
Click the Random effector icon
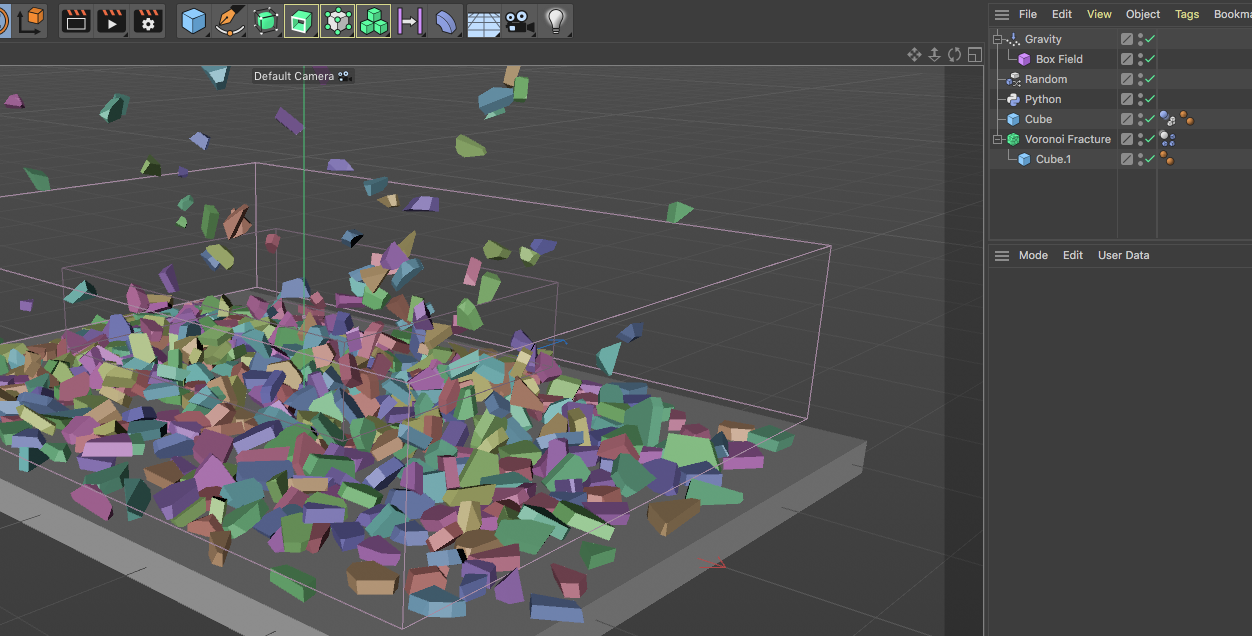[1013, 79]
